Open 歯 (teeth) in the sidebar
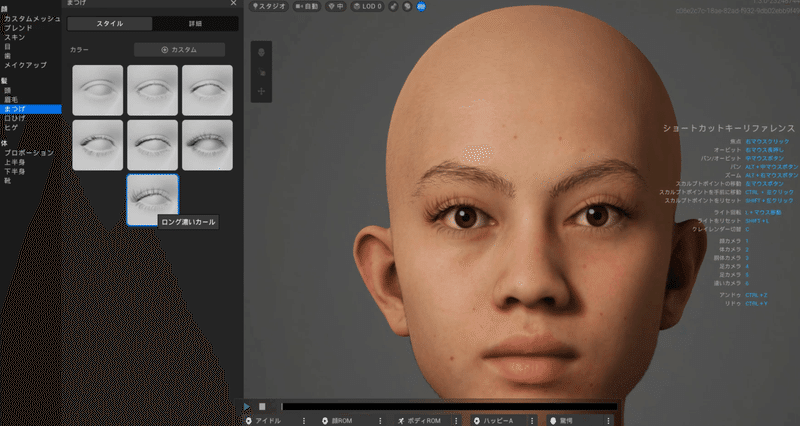Image resolution: width=800 pixels, height=426 pixels. [x=7, y=56]
